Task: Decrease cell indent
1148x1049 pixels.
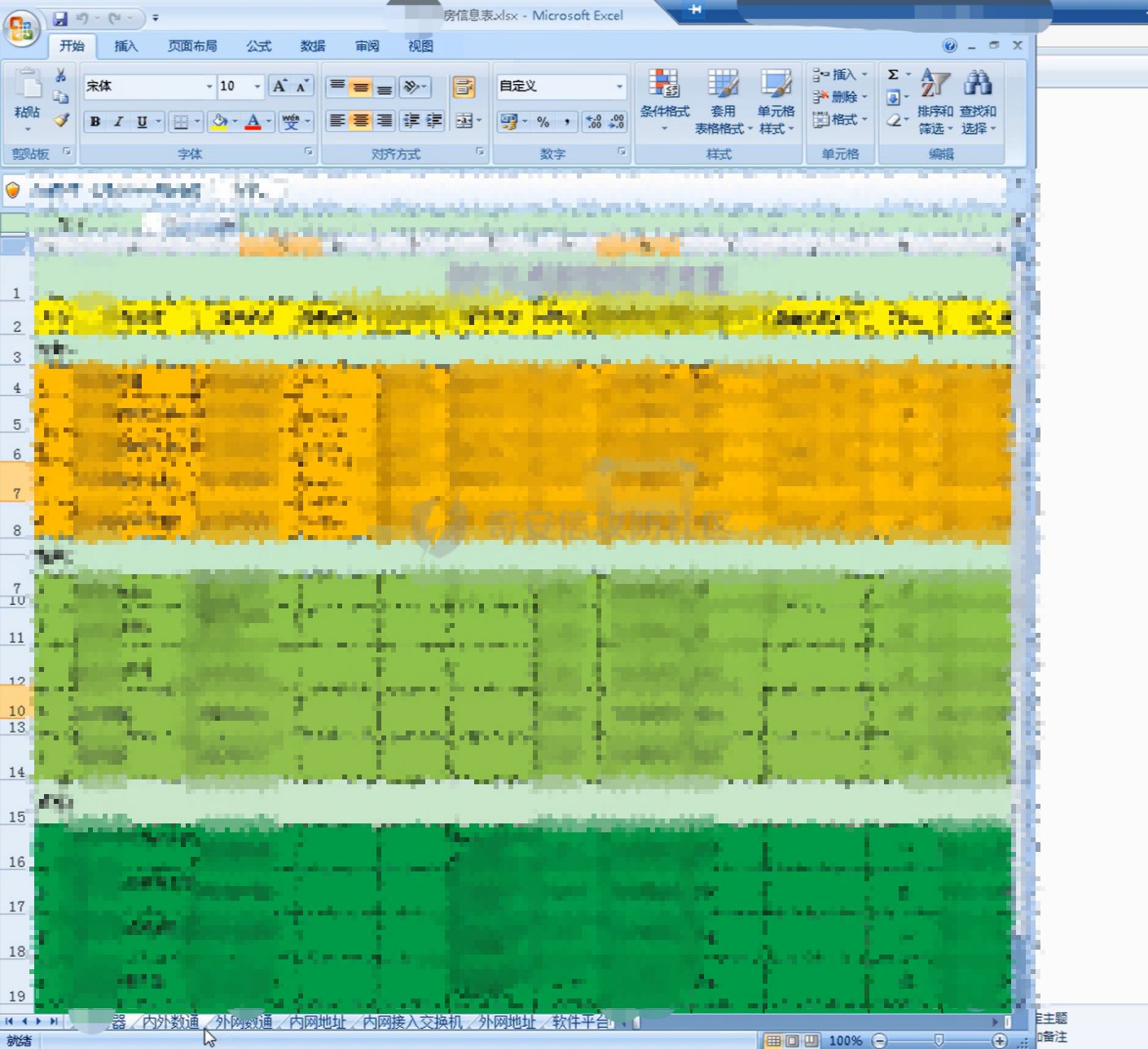Action: click(x=411, y=121)
